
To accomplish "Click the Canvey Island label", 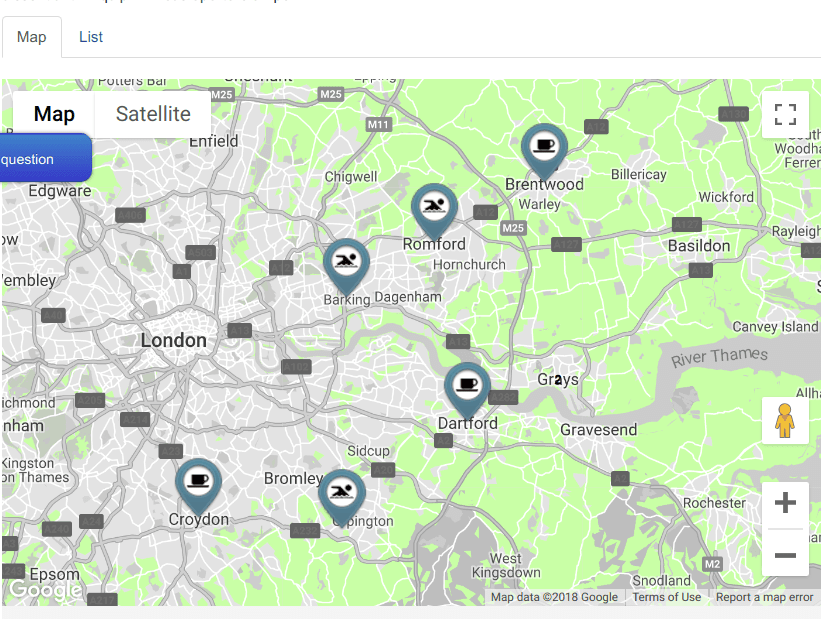I will click(x=775, y=327).
